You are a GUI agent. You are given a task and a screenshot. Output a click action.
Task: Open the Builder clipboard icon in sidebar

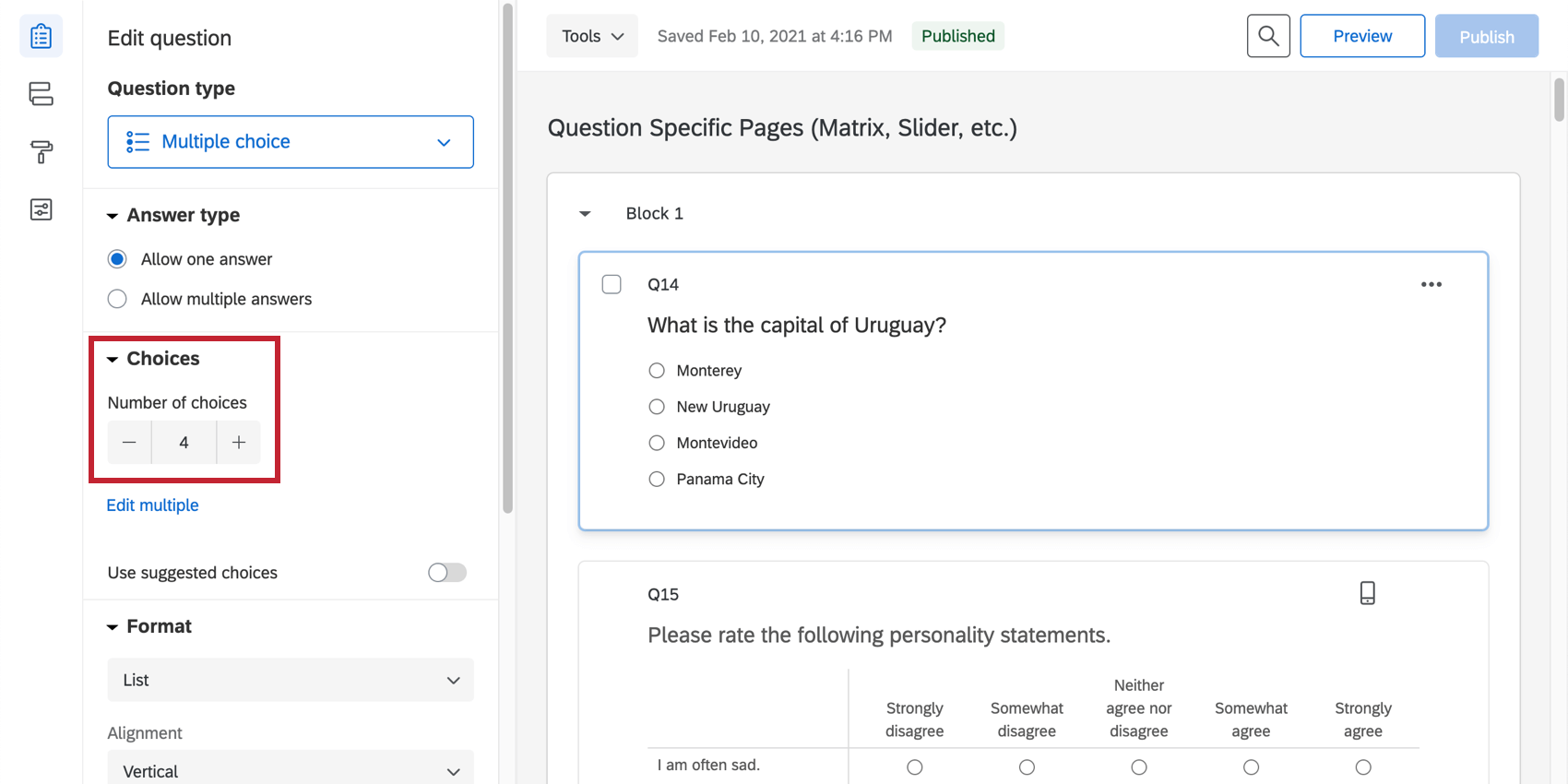click(x=41, y=36)
